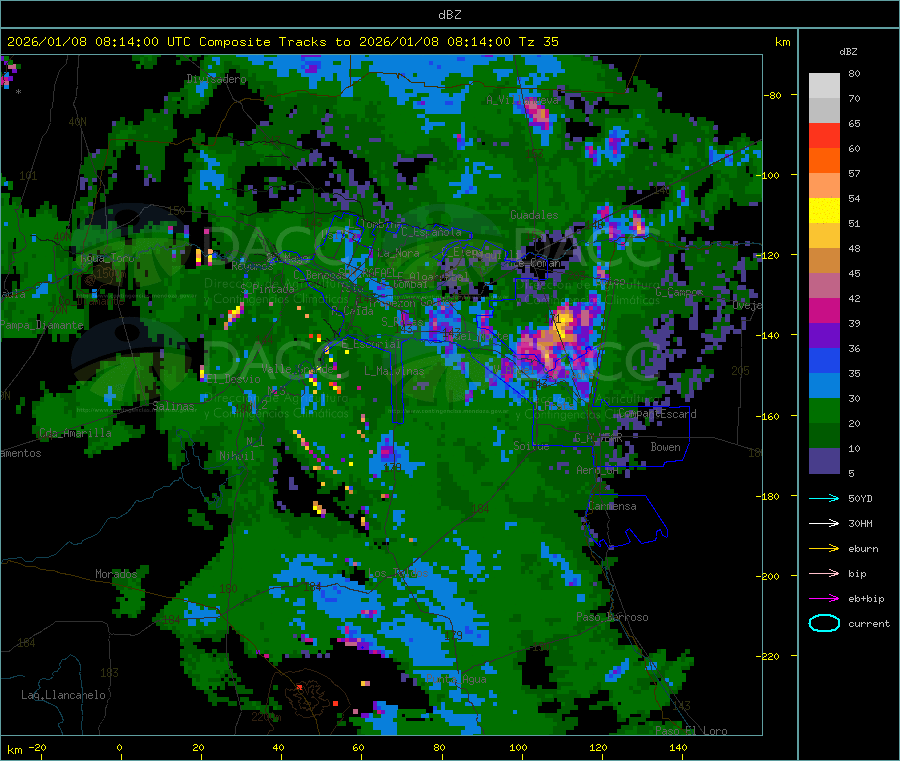The height and width of the screenshot is (761, 900).
Task: Pick the red swatch between 65 and 60
Action: click(x=824, y=136)
